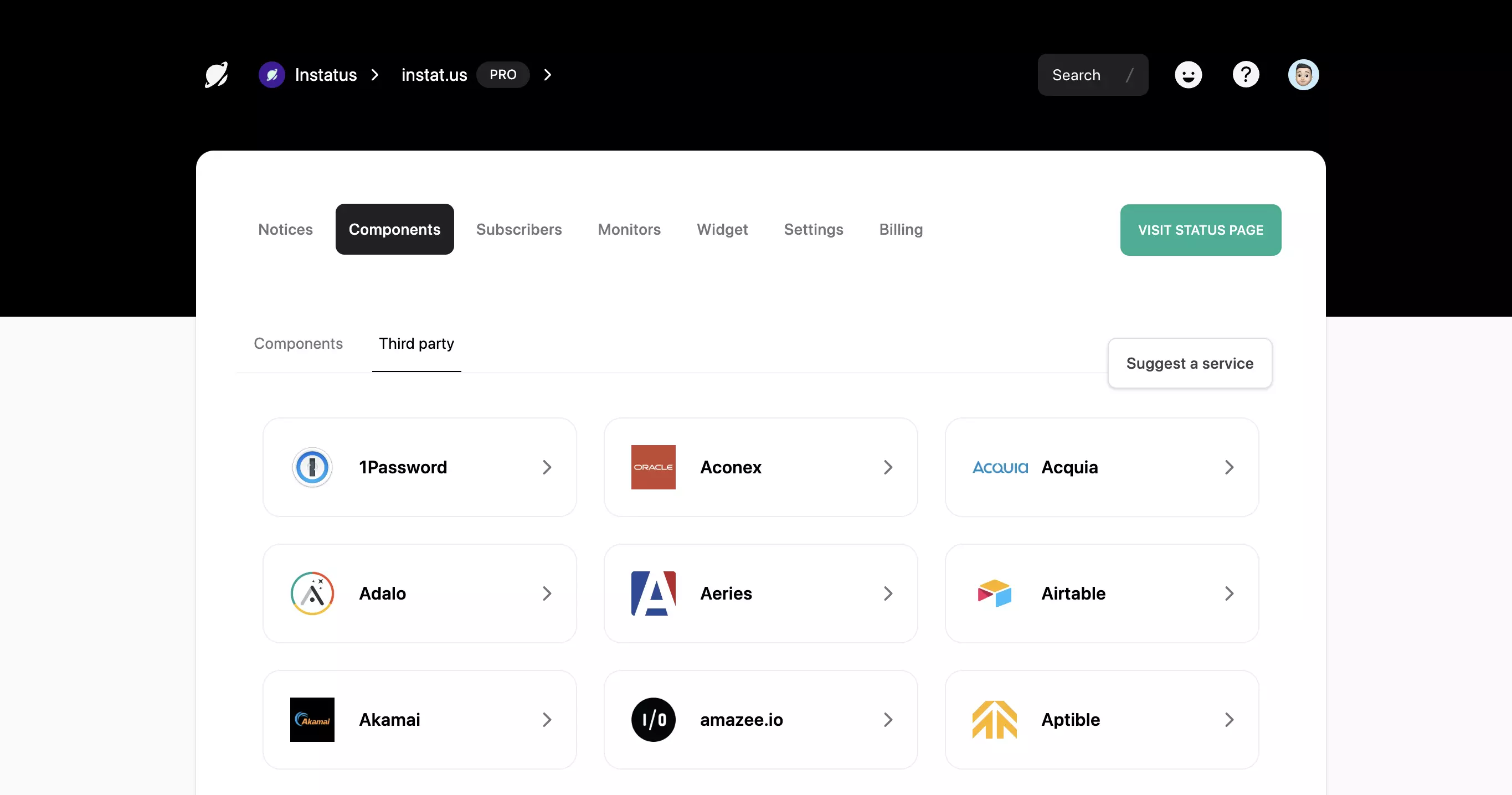This screenshot has height=795, width=1512.
Task: Open the user profile avatar
Action: click(1303, 75)
